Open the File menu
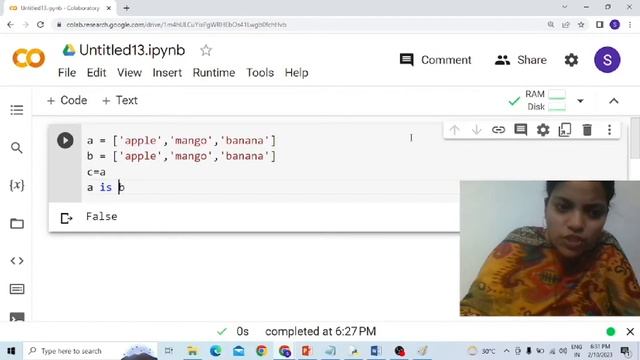This screenshot has width=640, height=360. click(x=67, y=73)
